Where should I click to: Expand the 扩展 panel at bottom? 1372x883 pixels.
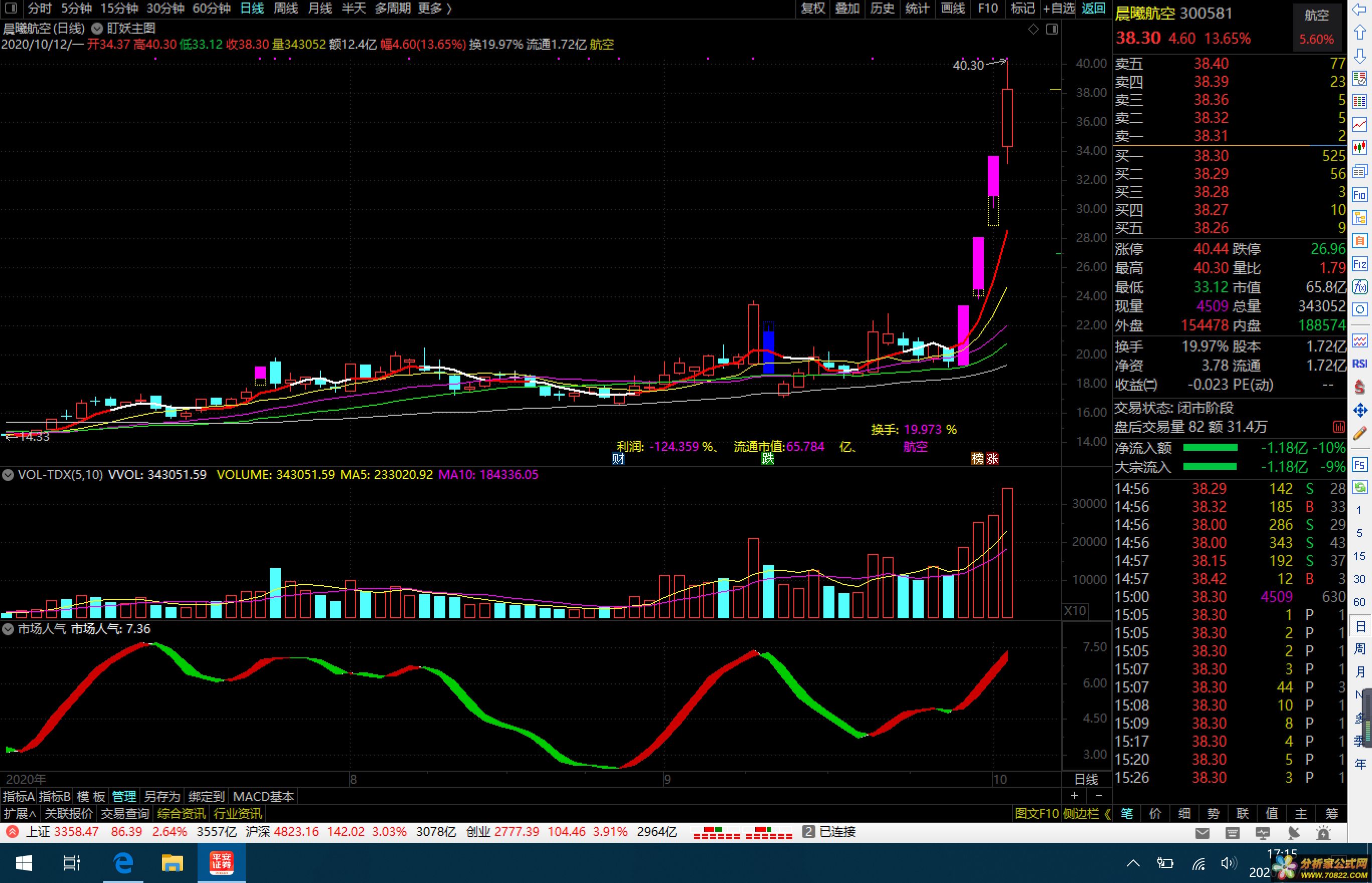pos(20,813)
